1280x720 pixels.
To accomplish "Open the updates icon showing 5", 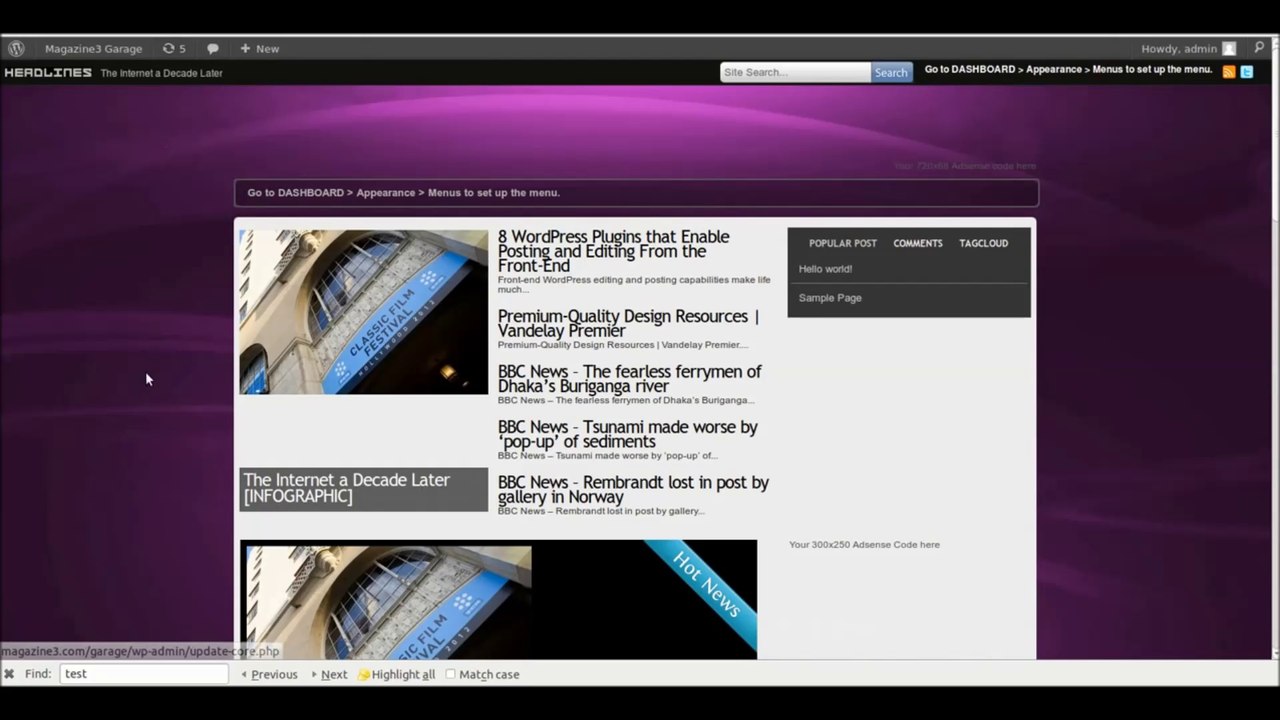I will [174, 48].
